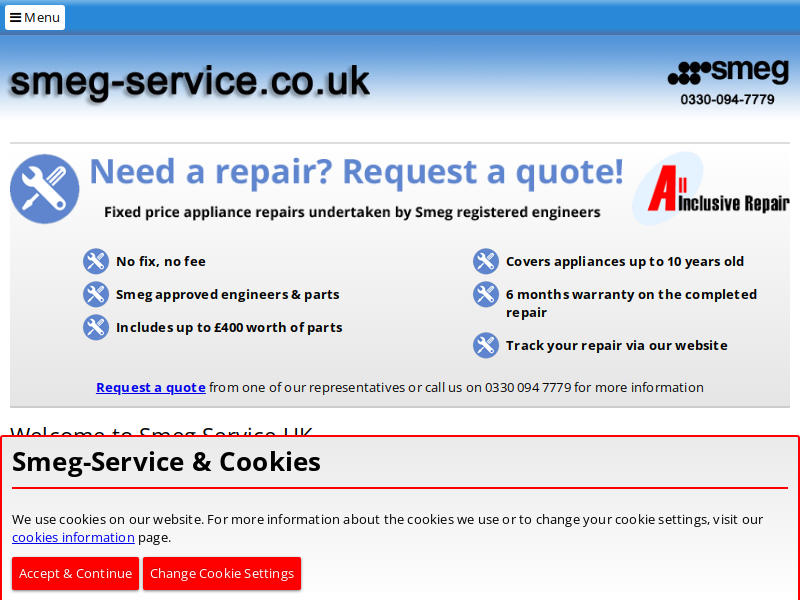This screenshot has height=600, width=800.
Task: Click the No fix, no fee text
Action: click(161, 261)
